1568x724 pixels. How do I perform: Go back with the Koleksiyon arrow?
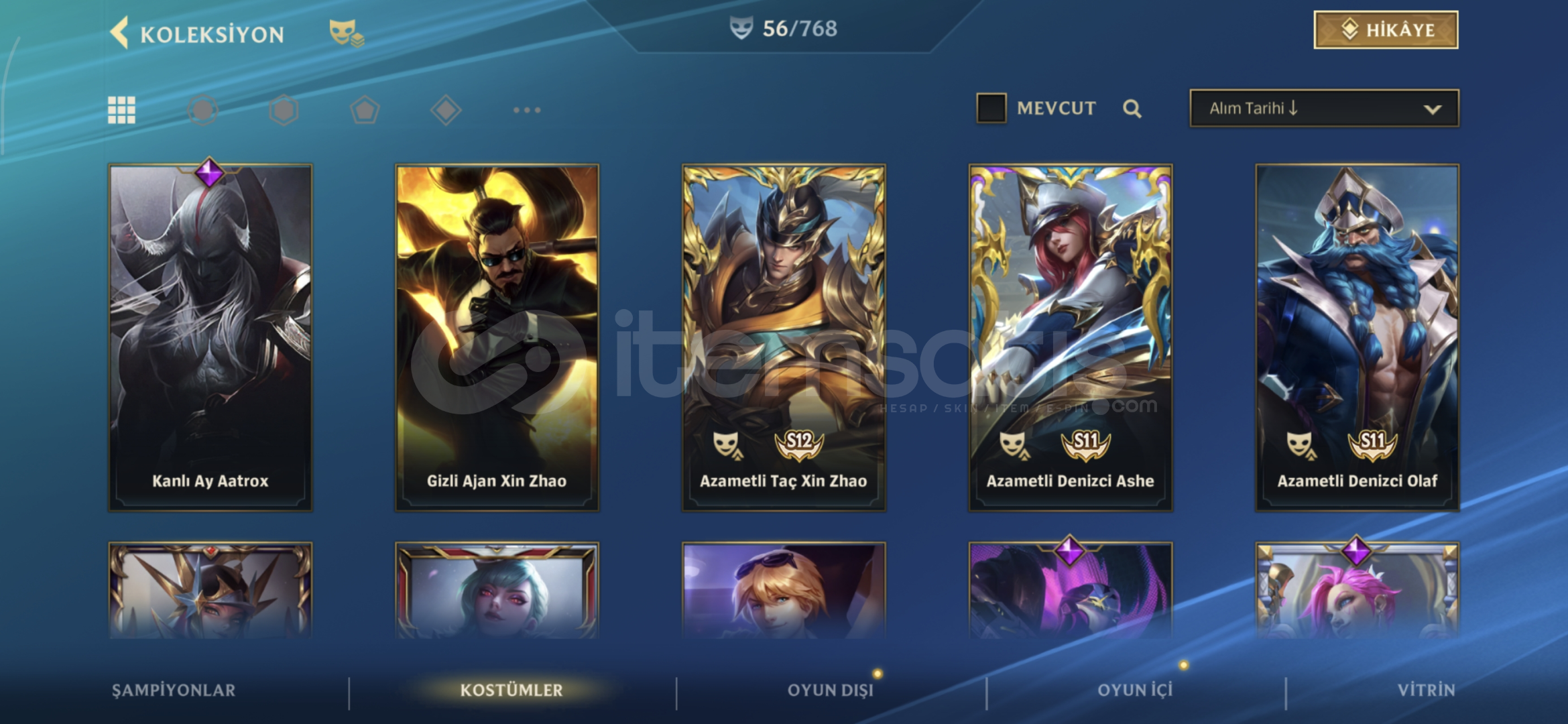[119, 33]
